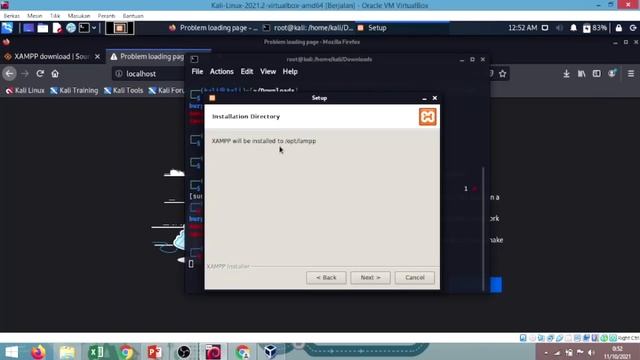Image resolution: width=640 pixels, height=360 pixels.
Task: Open the terminal Edit menu
Action: tap(247, 71)
